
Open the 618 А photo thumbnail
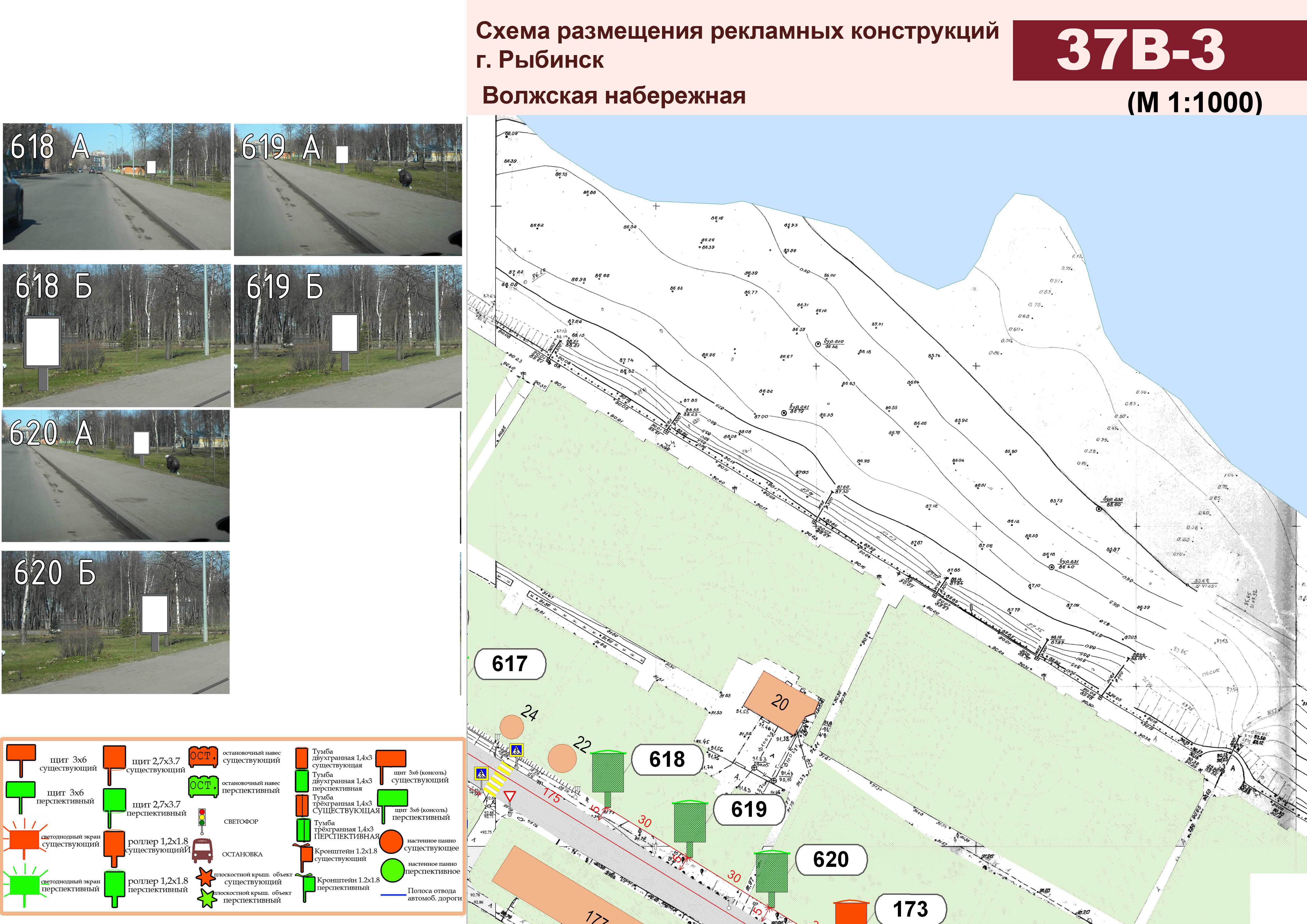(x=117, y=187)
